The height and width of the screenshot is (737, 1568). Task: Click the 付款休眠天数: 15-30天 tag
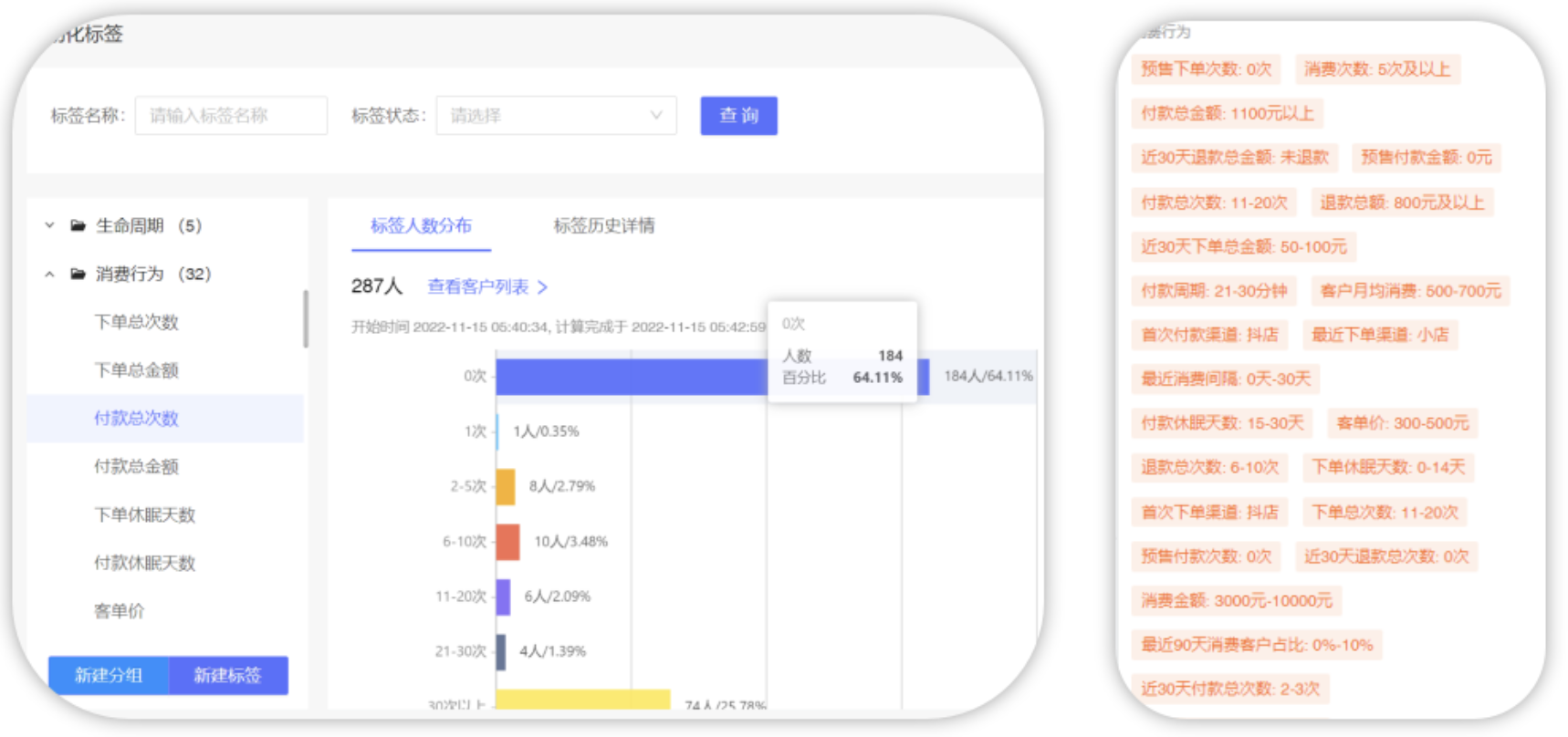pyautogui.click(x=1222, y=423)
